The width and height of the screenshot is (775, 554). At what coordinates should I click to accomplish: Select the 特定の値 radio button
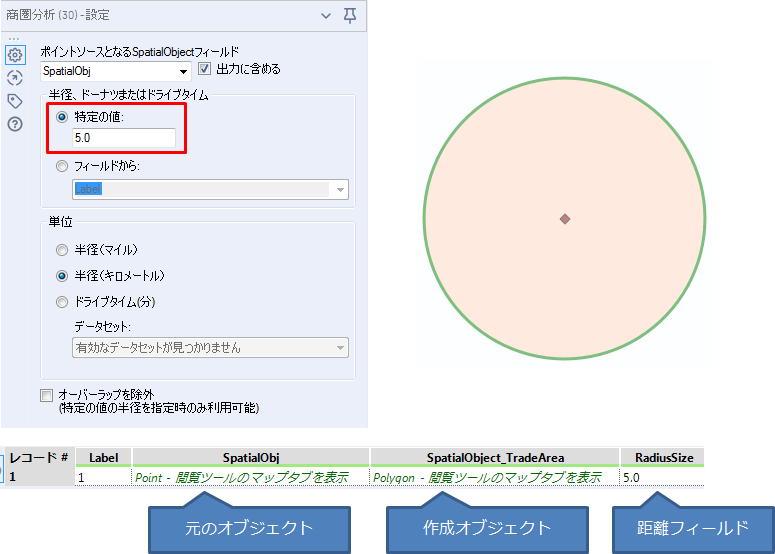pyautogui.click(x=62, y=117)
